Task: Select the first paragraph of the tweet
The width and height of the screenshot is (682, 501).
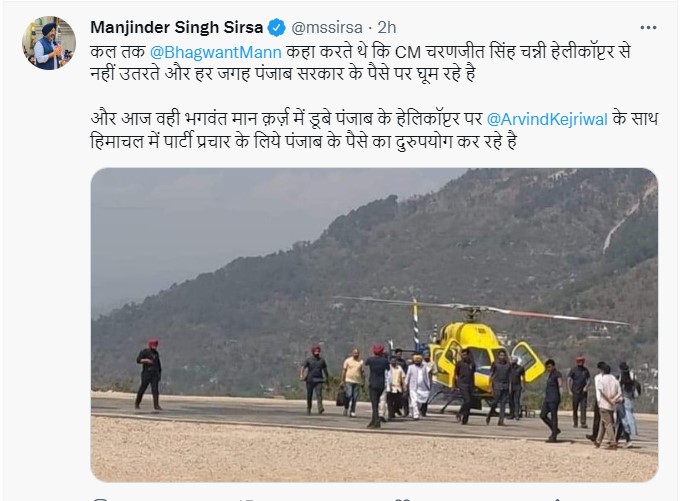Action: click(360, 63)
